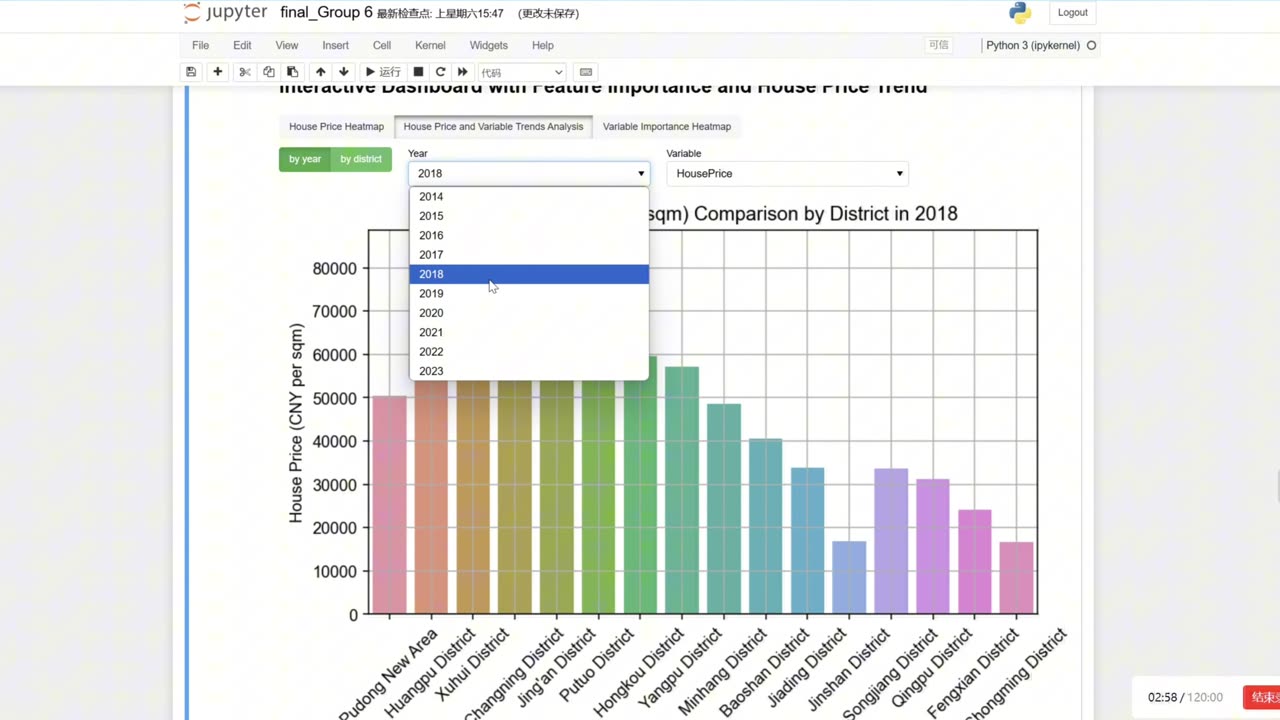Click the Pudong New Area bar
The height and width of the screenshot is (720, 1280).
(x=389, y=505)
